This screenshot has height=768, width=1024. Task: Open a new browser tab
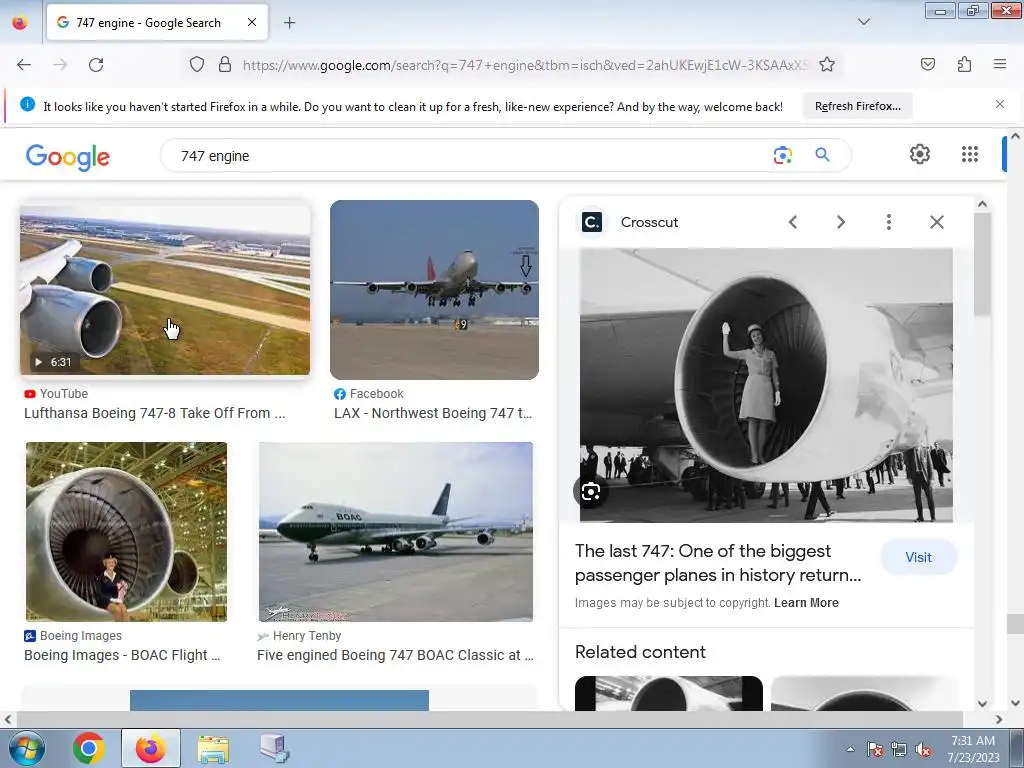289,23
